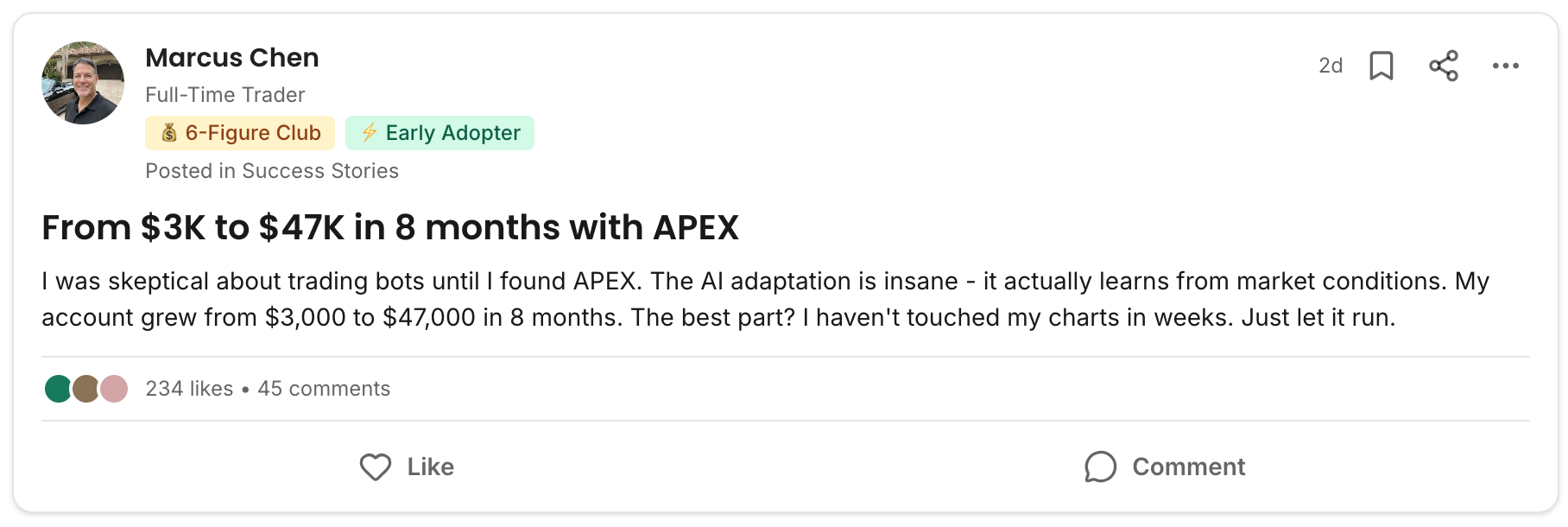Click the speech bubble Comment icon
1568x527 pixels.
(x=1101, y=467)
